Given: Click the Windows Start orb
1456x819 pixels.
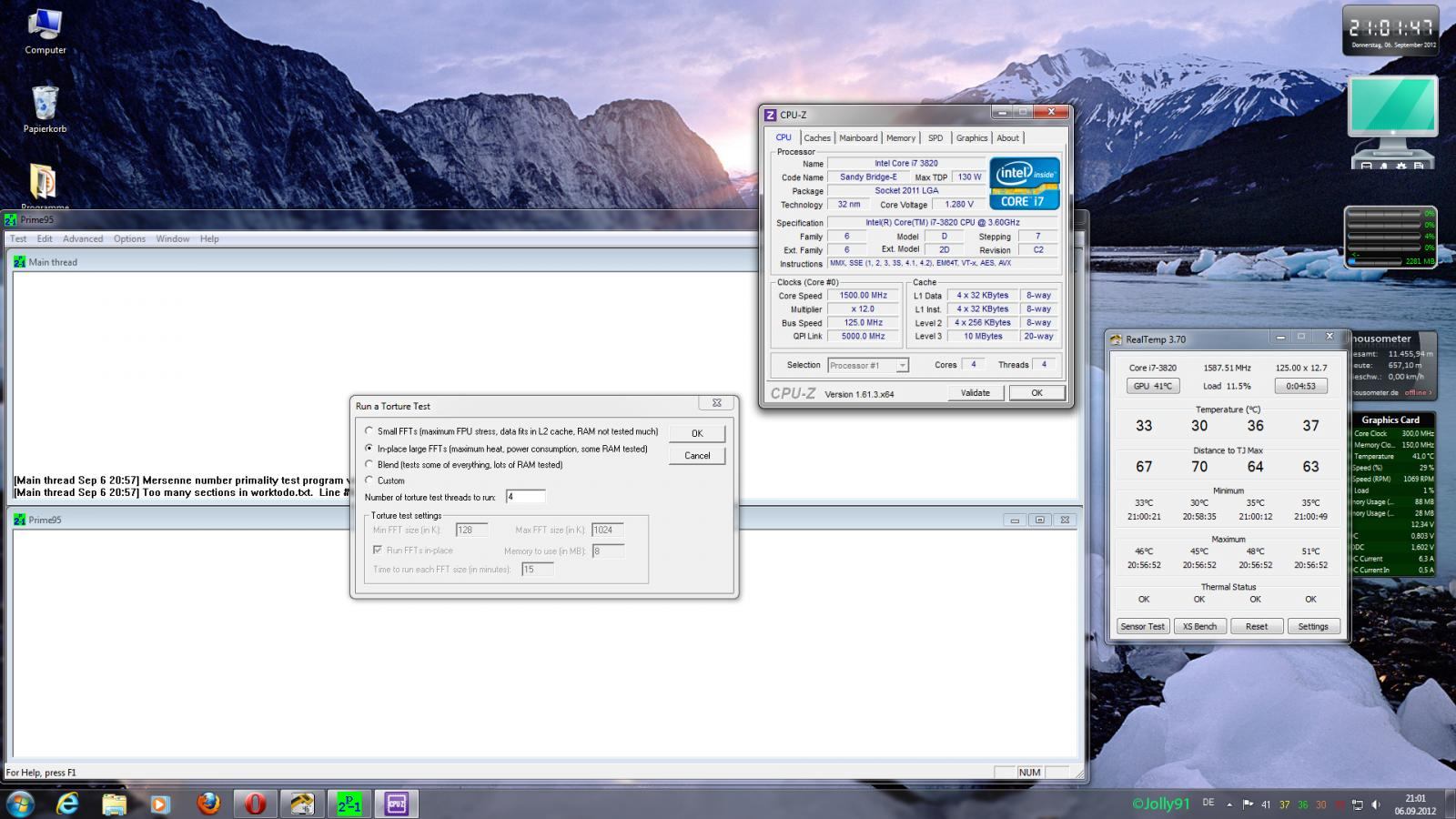Looking at the screenshot, I should (x=20, y=804).
